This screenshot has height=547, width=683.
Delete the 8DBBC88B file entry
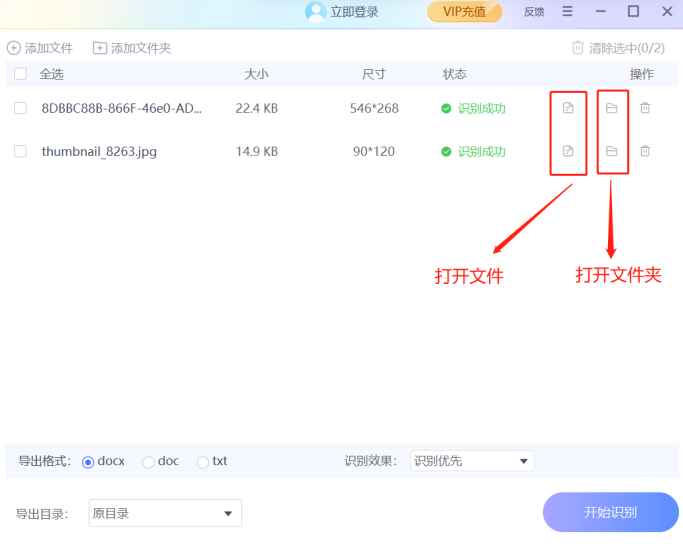(645, 108)
